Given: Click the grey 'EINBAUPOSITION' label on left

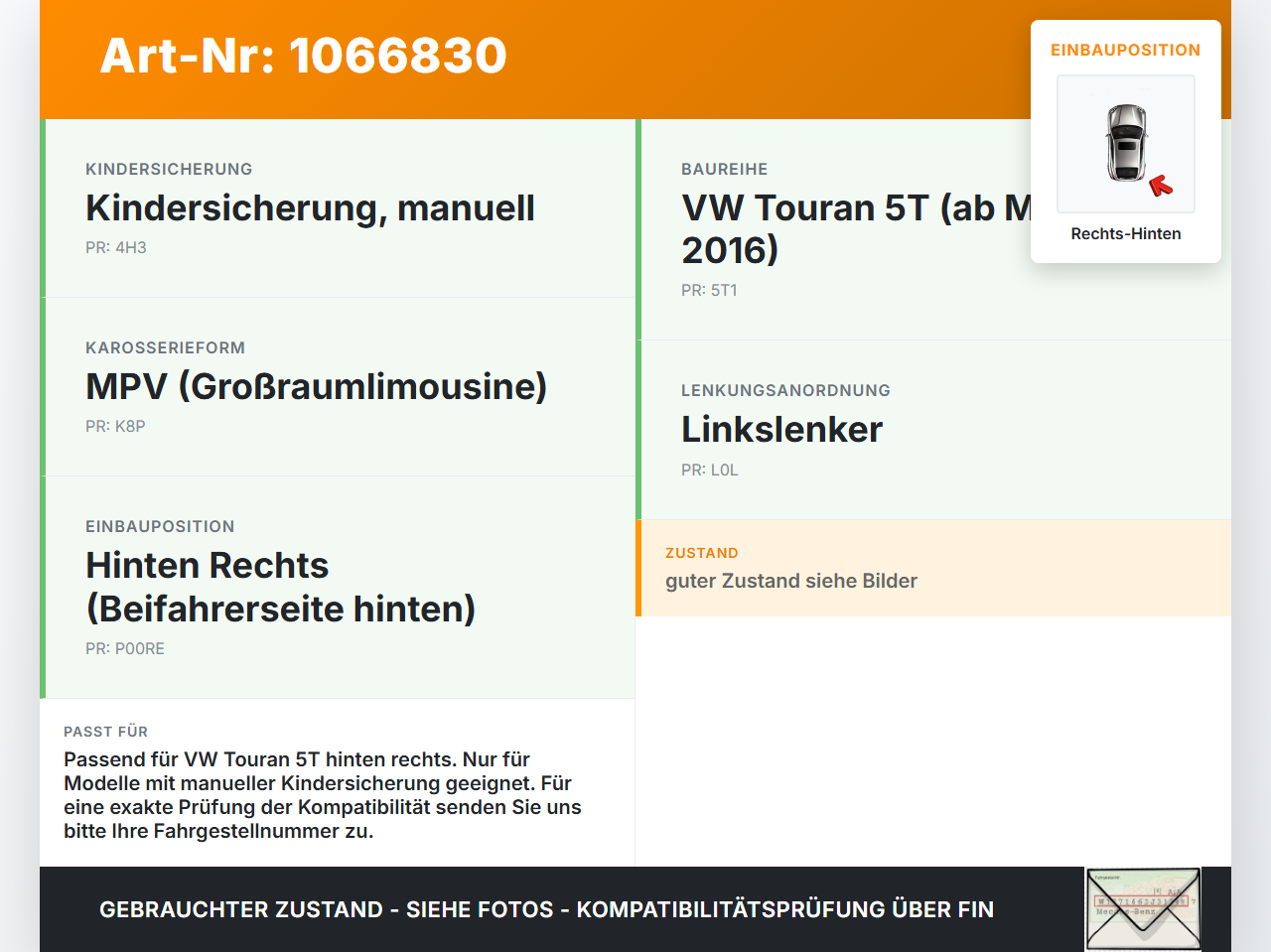Looking at the screenshot, I should pyautogui.click(x=160, y=527).
